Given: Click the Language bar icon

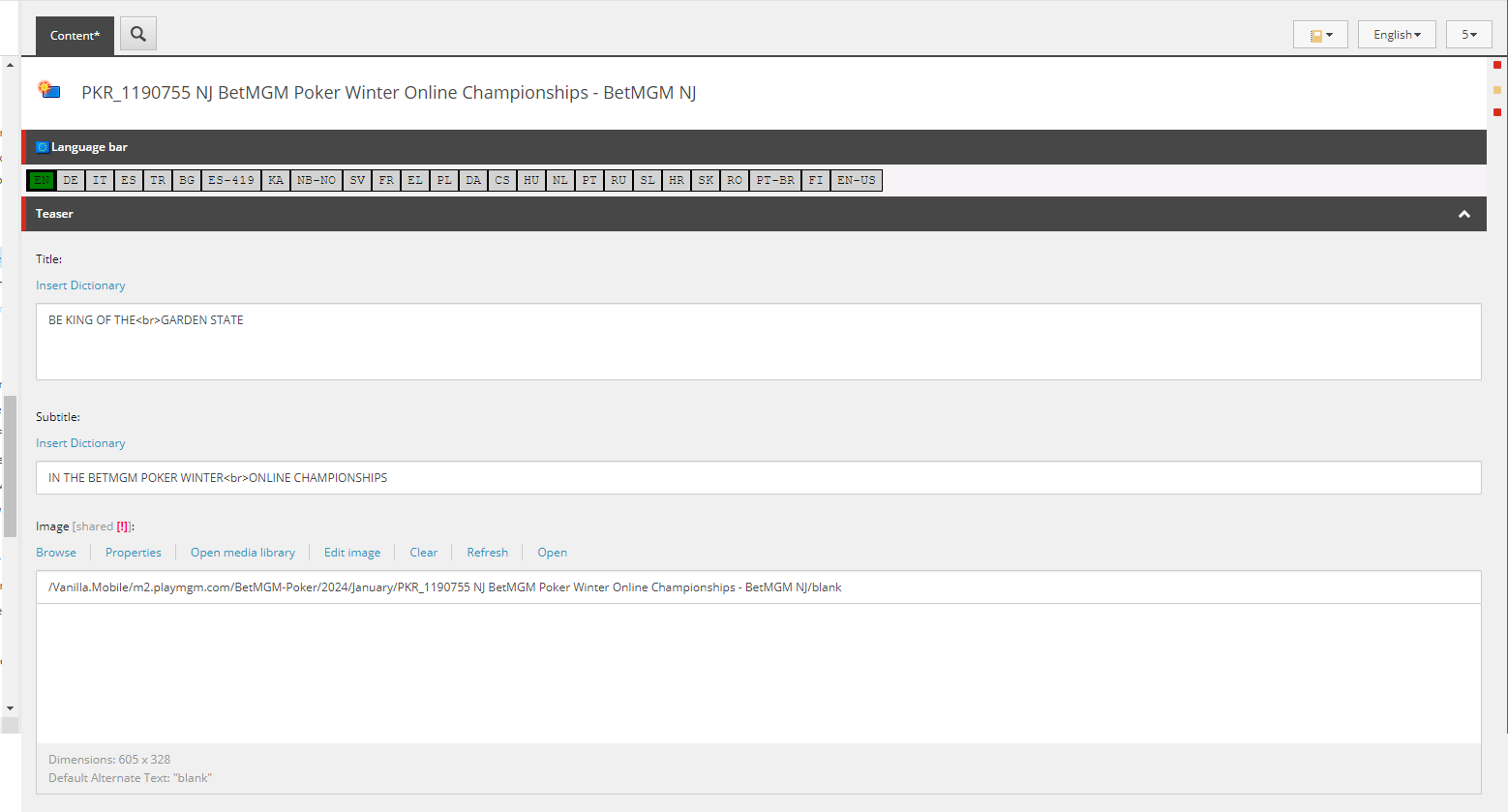Looking at the screenshot, I should click(x=42, y=147).
